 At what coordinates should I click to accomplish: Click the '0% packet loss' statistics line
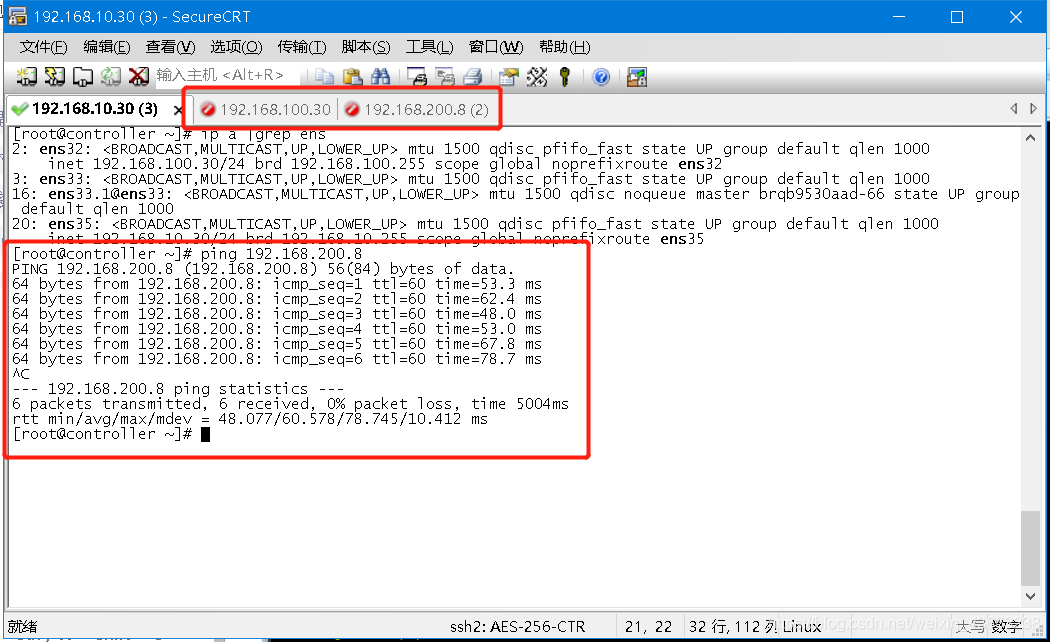[290, 404]
